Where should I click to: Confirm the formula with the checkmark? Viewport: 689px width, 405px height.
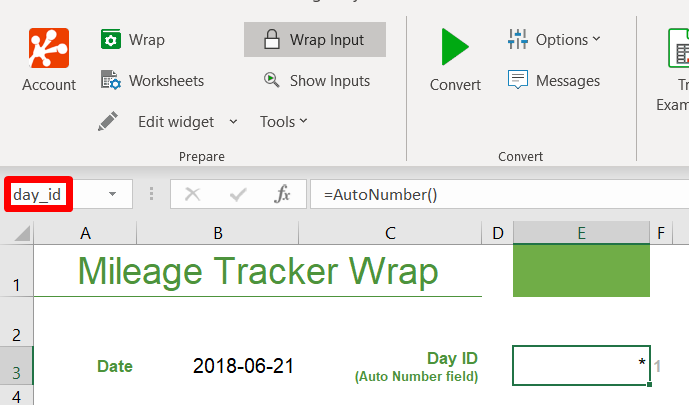(x=238, y=194)
